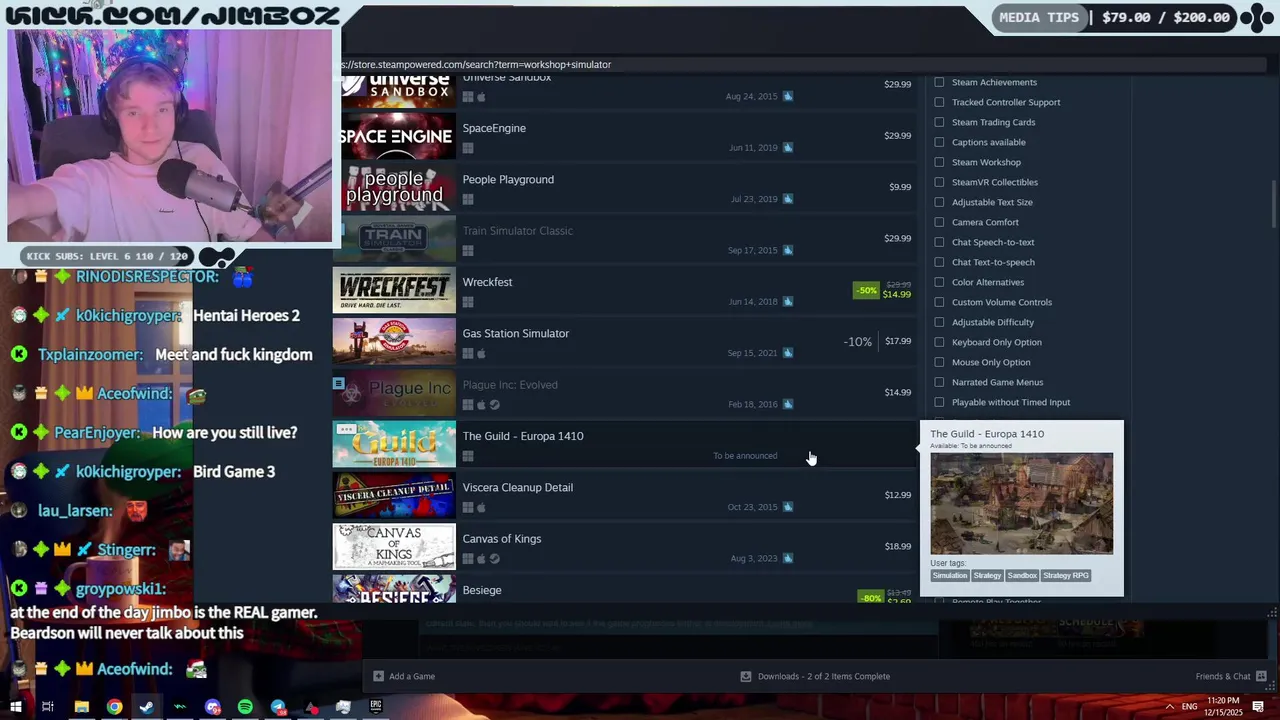Viewport: 1280px width, 720px height.
Task: Check Adjustable Text Size filter
Action: point(939,202)
